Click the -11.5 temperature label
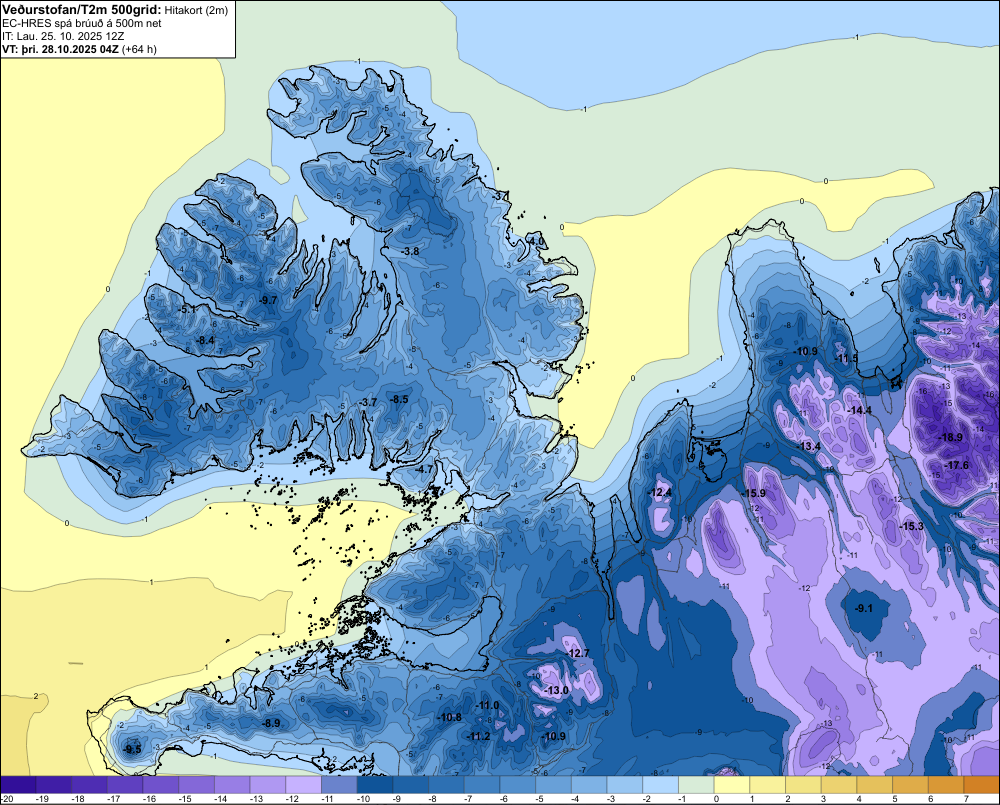Viewport: 1000px width, 805px height. click(847, 358)
